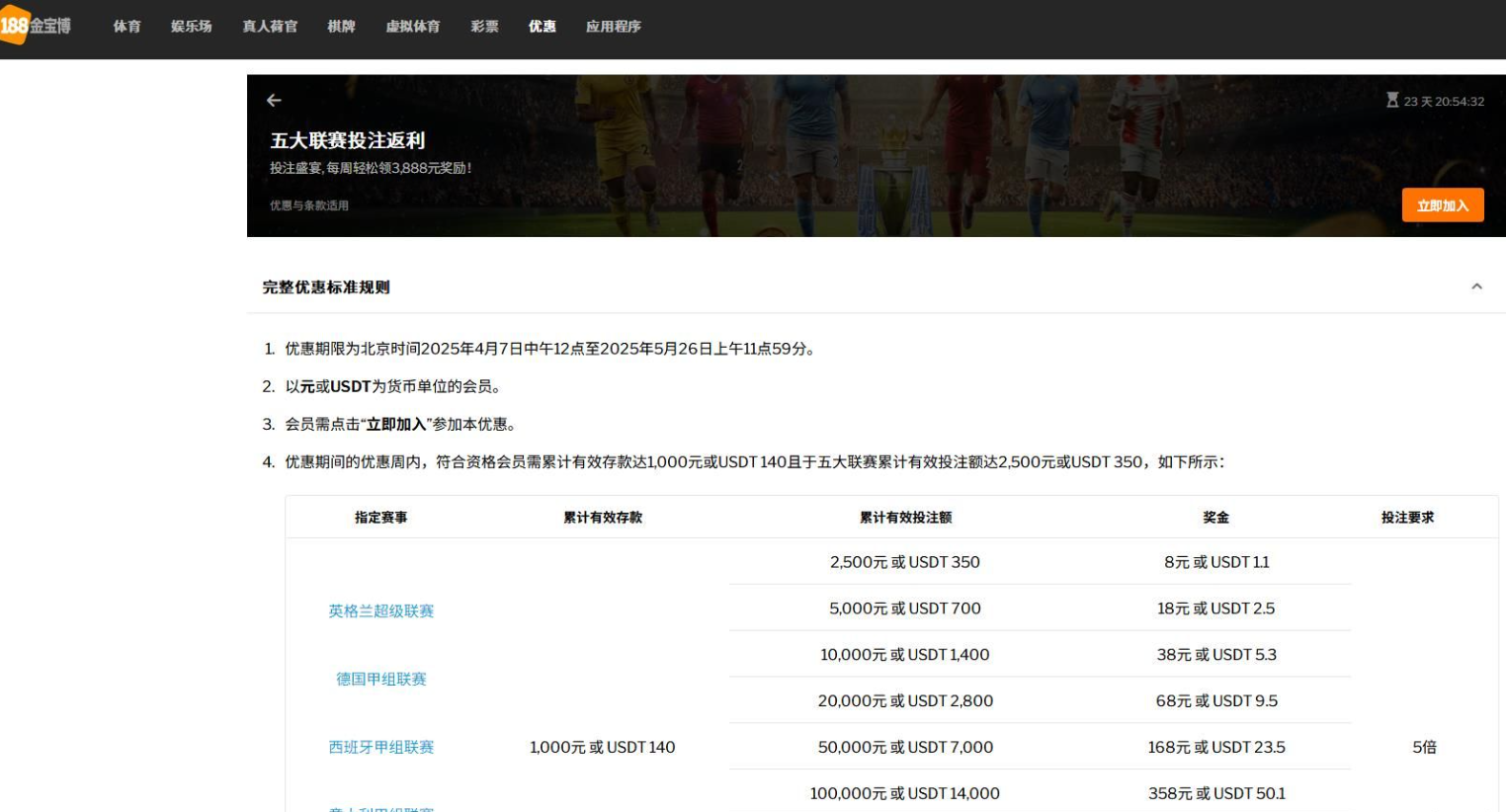Click the 100,000元 或 USDT 14,000 cell
This screenshot has height=812, width=1506.
coord(905,794)
